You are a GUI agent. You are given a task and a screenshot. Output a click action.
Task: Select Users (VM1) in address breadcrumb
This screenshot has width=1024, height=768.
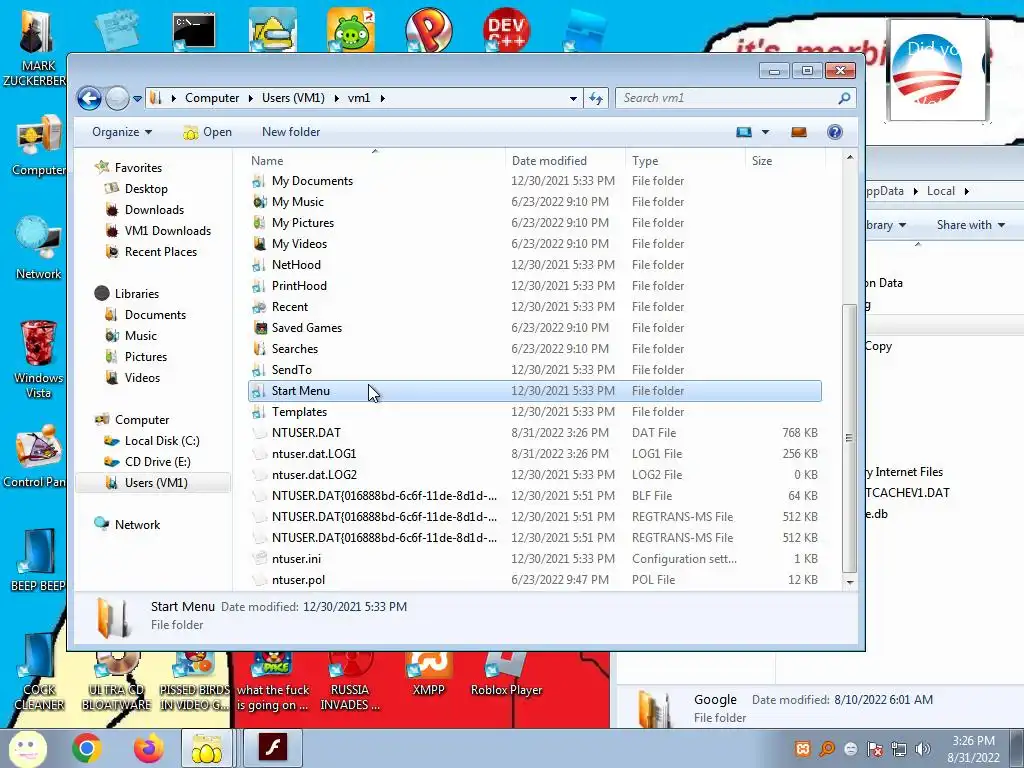pyautogui.click(x=293, y=98)
